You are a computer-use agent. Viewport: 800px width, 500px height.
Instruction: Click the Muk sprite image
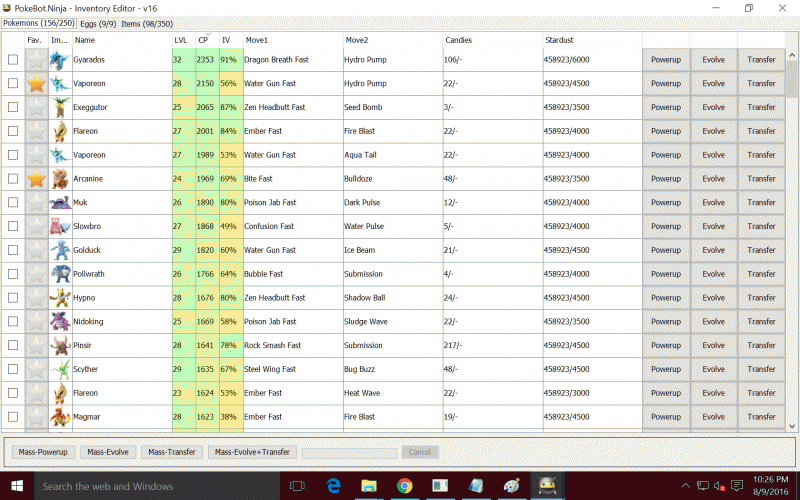60,203
